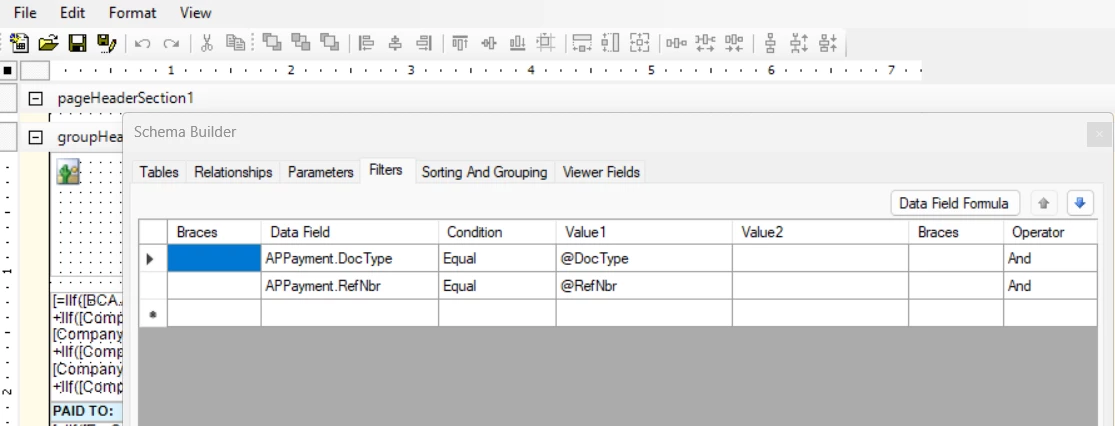The width and height of the screenshot is (1115, 426).
Task: Click Equal condition in APPayment.RefNbr row
Action: [497, 286]
